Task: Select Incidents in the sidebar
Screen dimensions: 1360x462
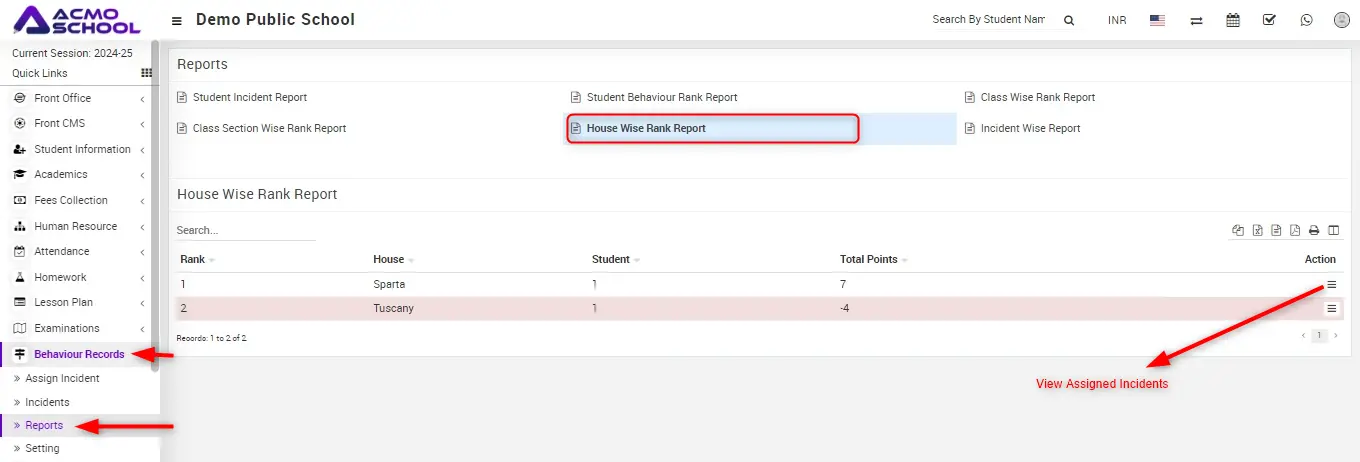Action: coord(47,402)
